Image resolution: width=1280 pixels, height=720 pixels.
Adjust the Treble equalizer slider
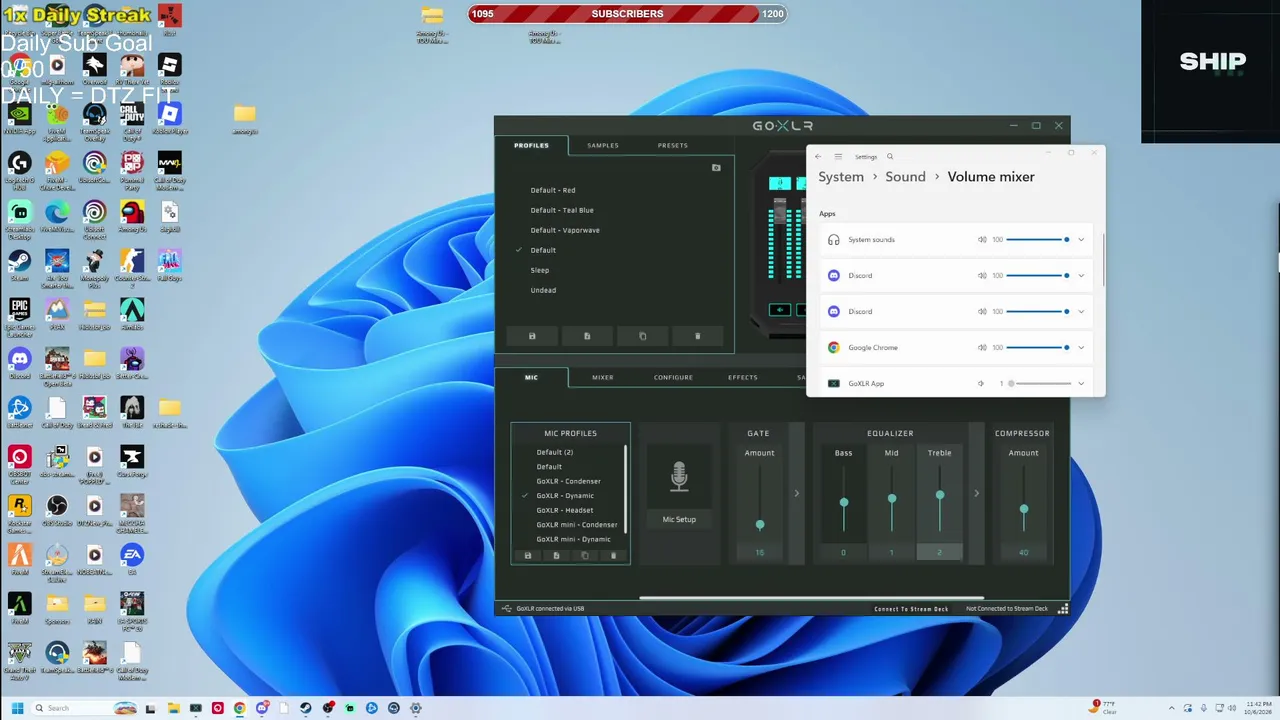[940, 495]
